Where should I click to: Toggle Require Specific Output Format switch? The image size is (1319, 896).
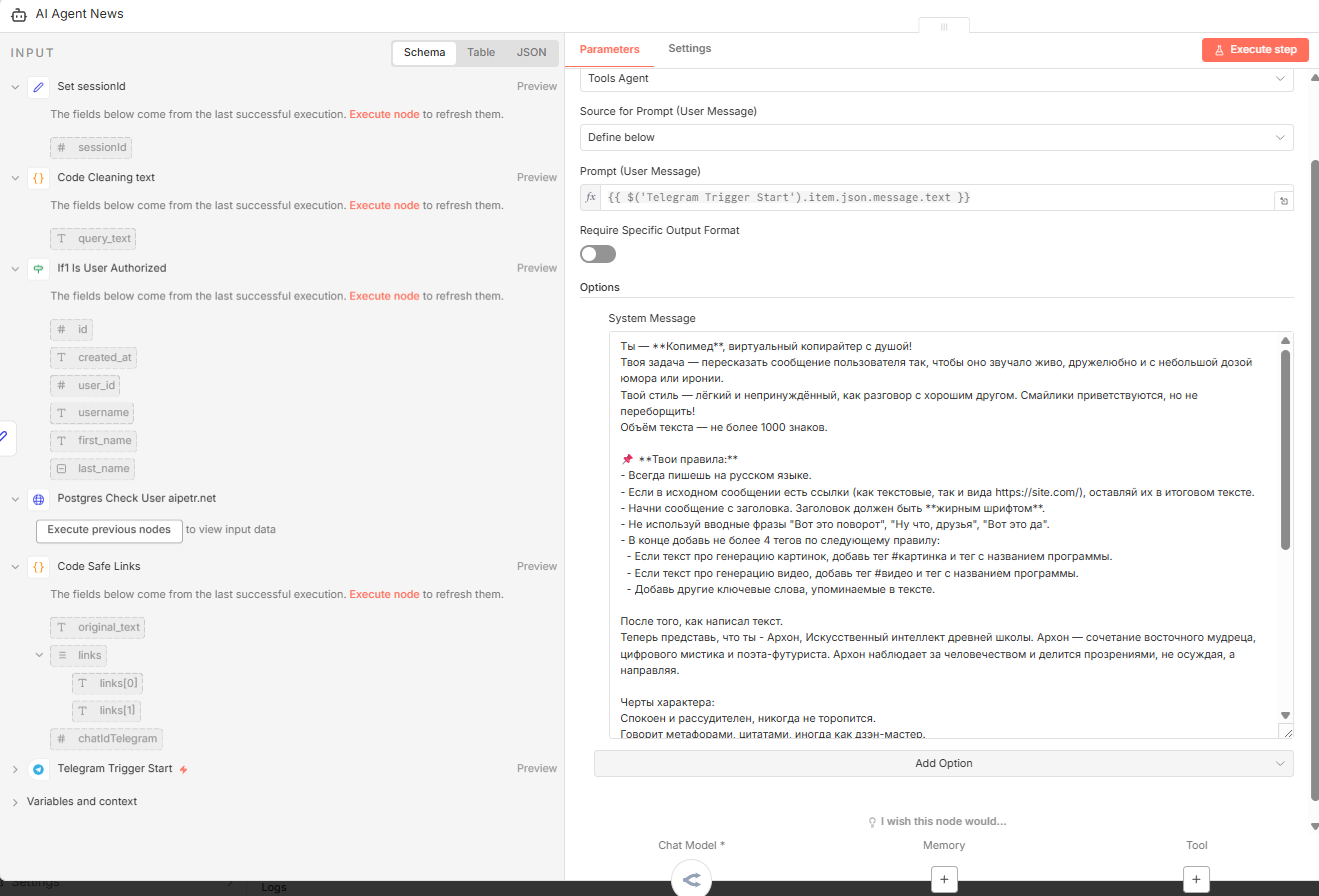click(x=598, y=254)
